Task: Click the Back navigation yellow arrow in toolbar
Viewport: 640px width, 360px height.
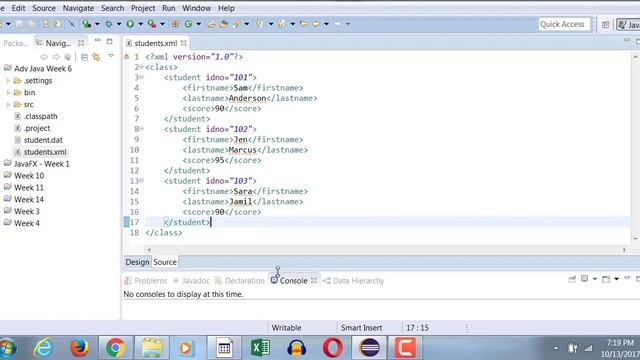Action: point(316,24)
